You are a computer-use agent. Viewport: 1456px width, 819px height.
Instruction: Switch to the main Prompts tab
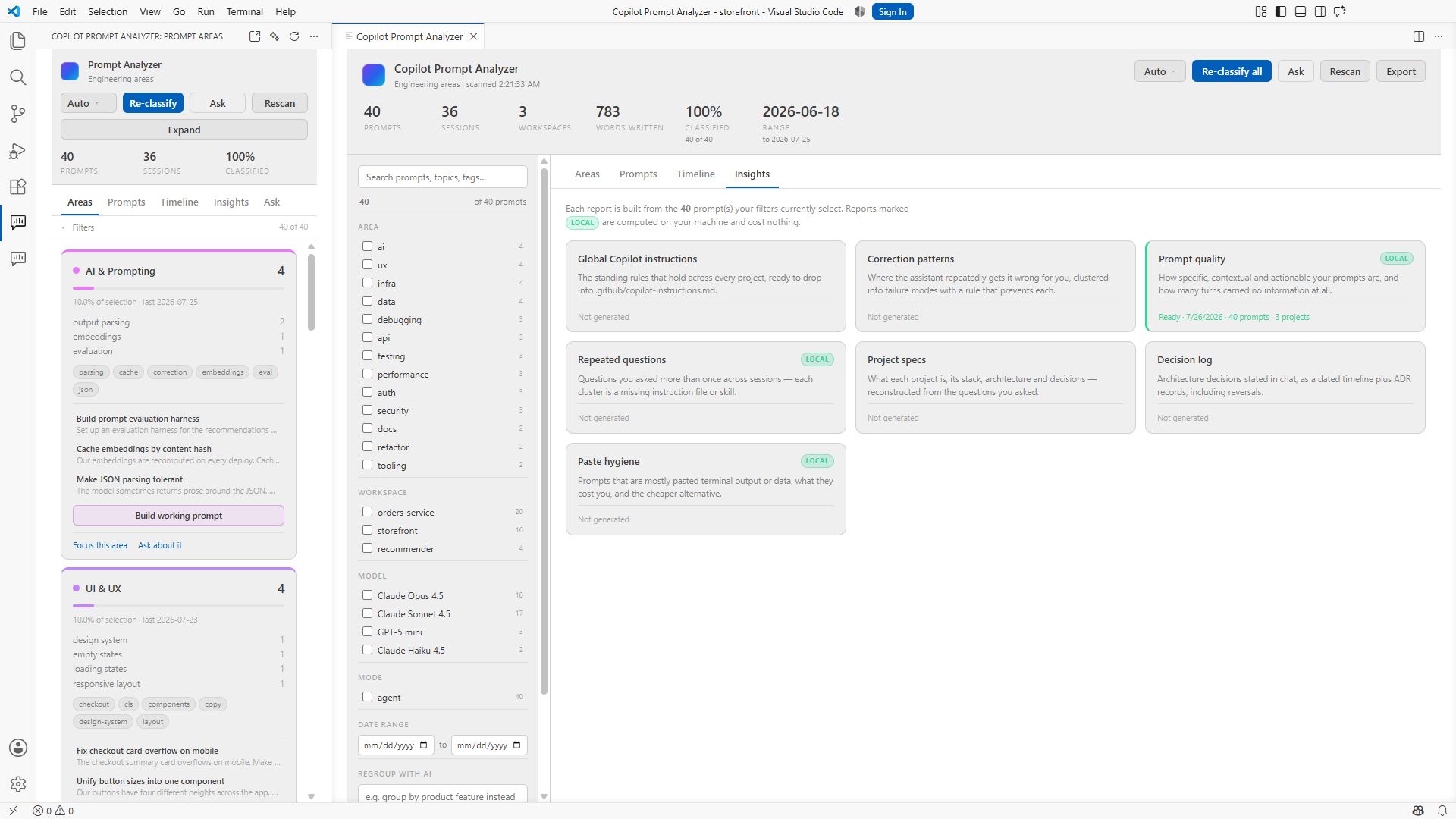click(x=638, y=174)
